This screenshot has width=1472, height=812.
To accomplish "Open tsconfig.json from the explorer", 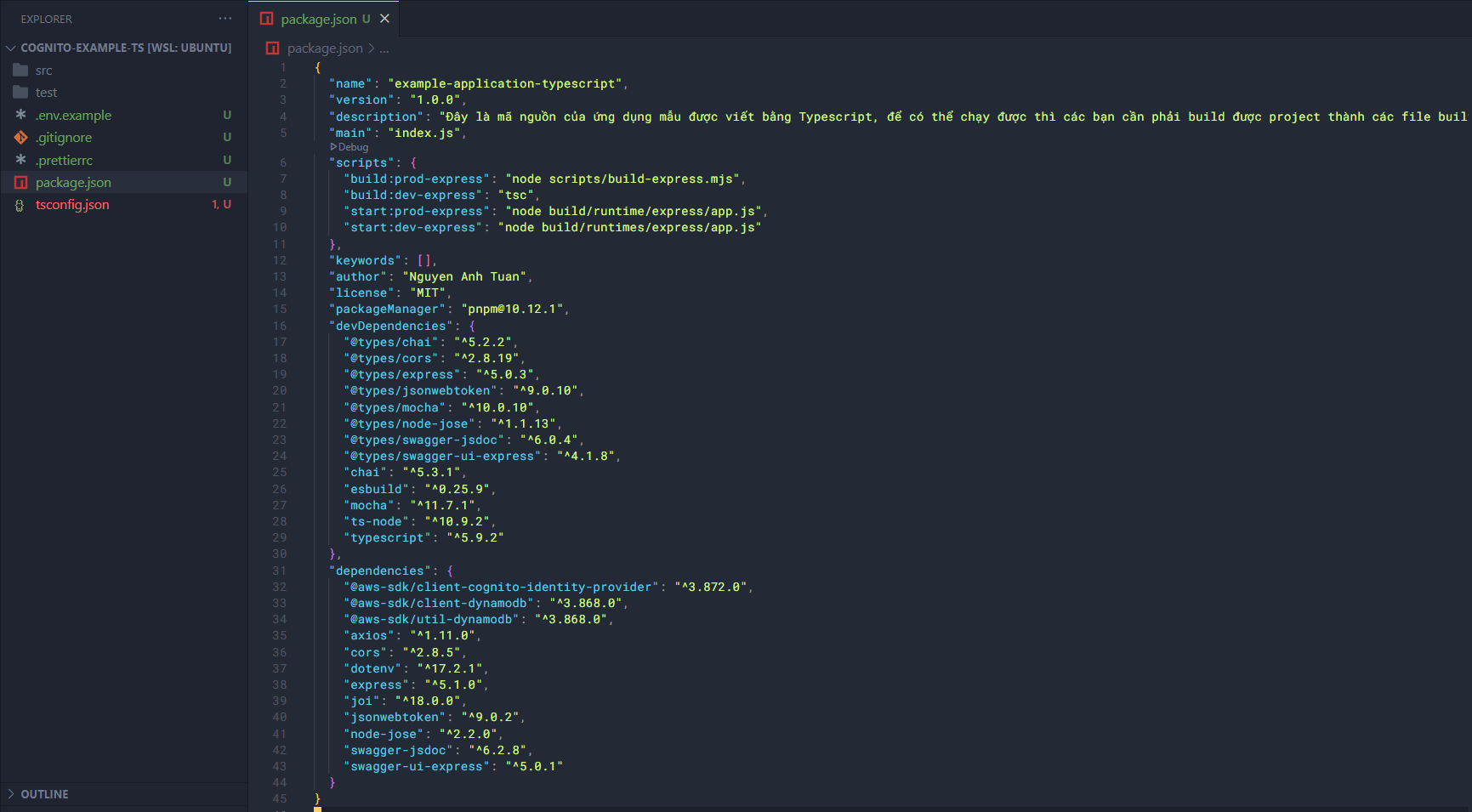I will (x=72, y=205).
